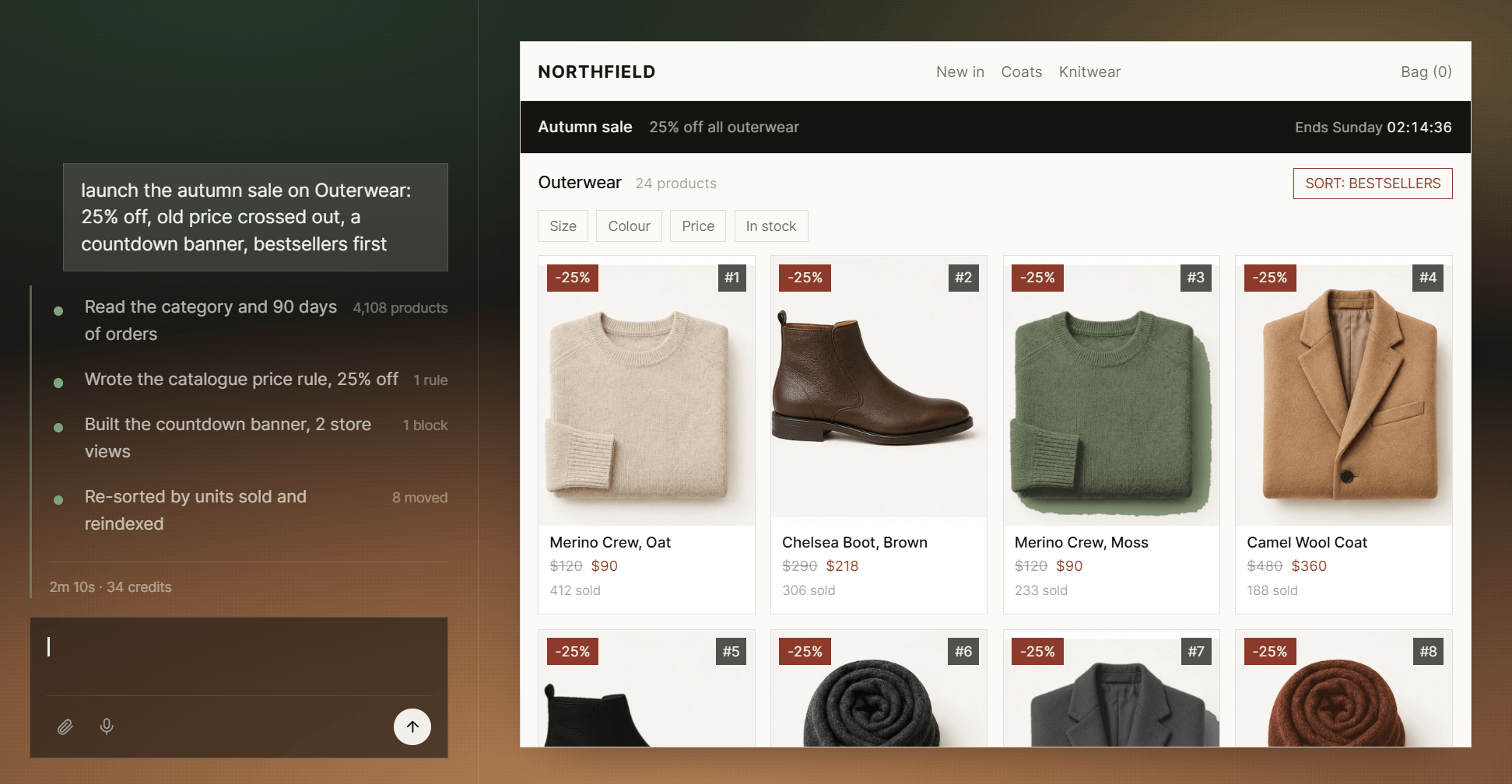Click the -25% badge on product #6
Screen dimensions: 1512x784
point(805,652)
